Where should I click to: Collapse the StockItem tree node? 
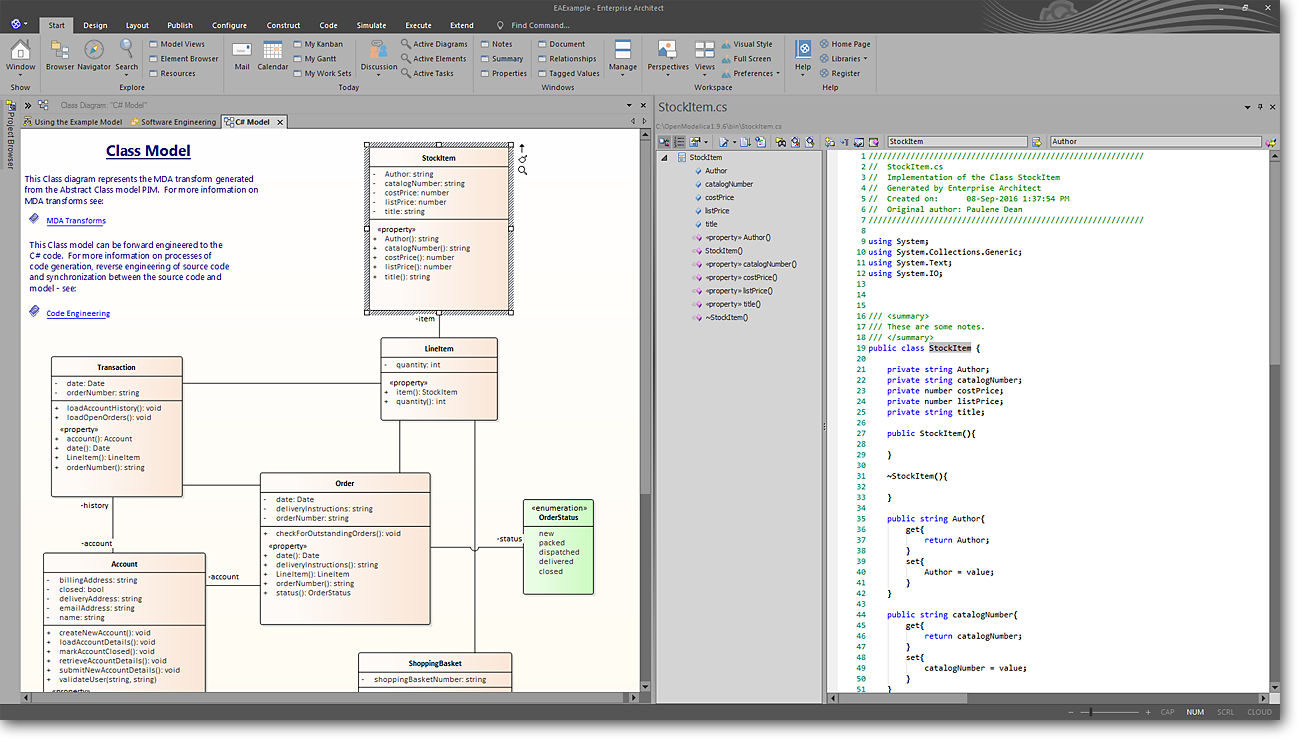coord(665,158)
